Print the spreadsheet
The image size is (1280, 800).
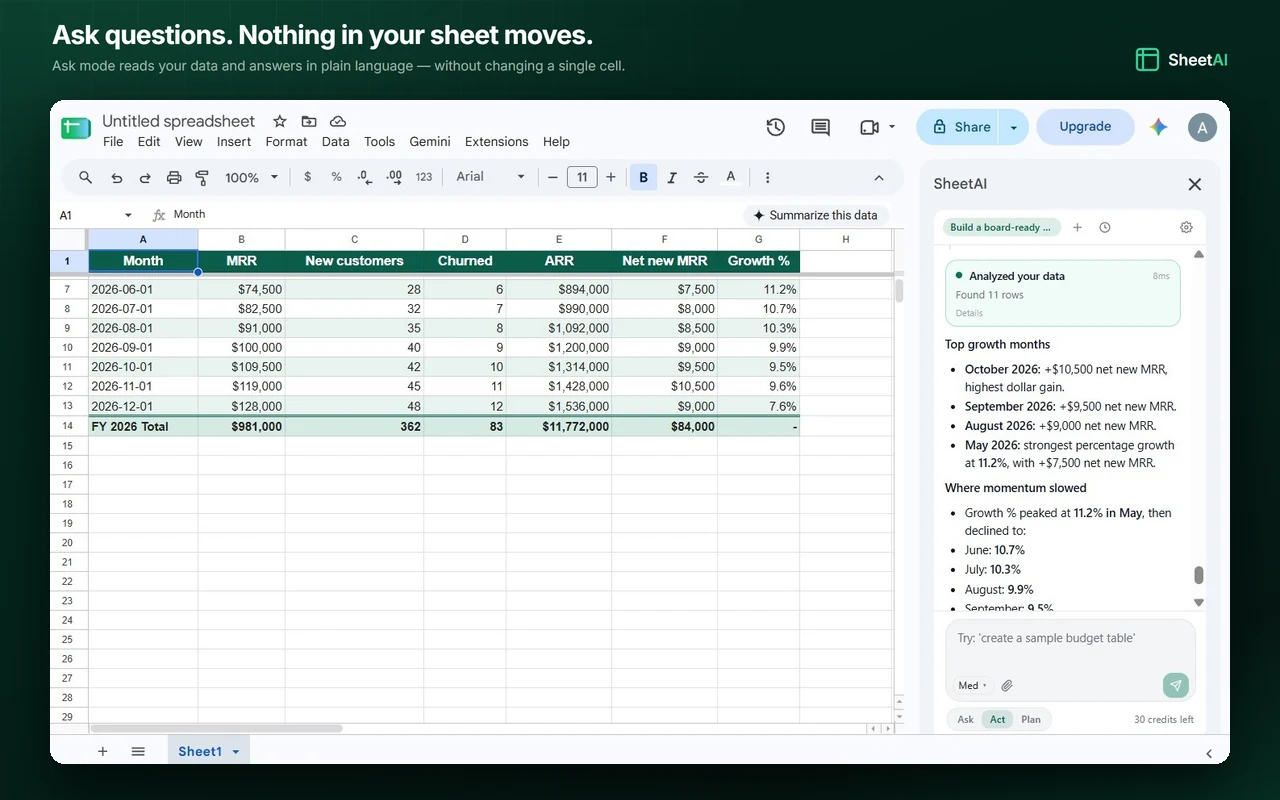[x=174, y=177]
